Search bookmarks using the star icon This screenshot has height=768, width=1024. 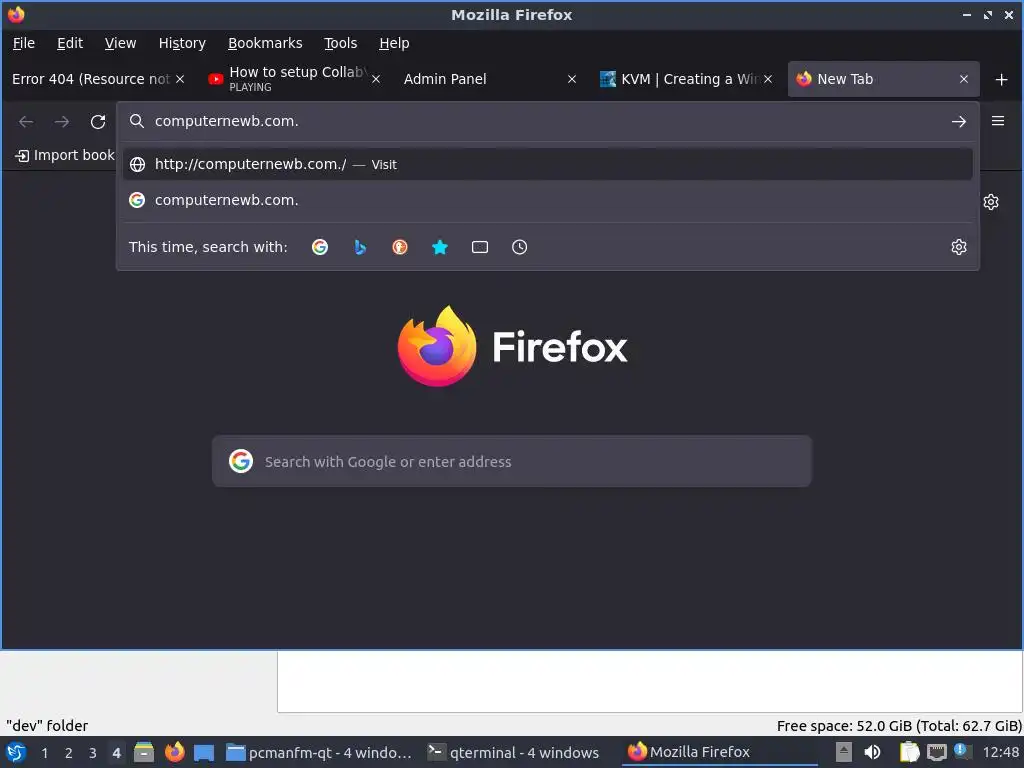coord(440,247)
